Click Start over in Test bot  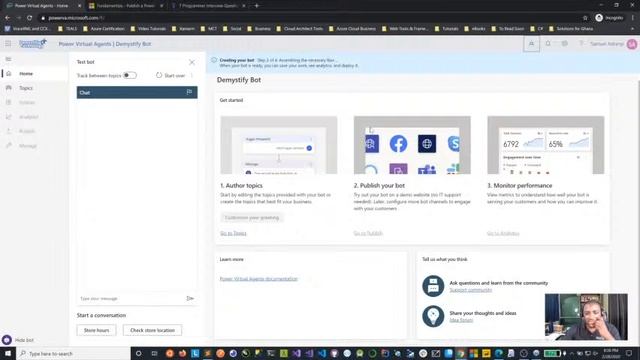point(171,76)
